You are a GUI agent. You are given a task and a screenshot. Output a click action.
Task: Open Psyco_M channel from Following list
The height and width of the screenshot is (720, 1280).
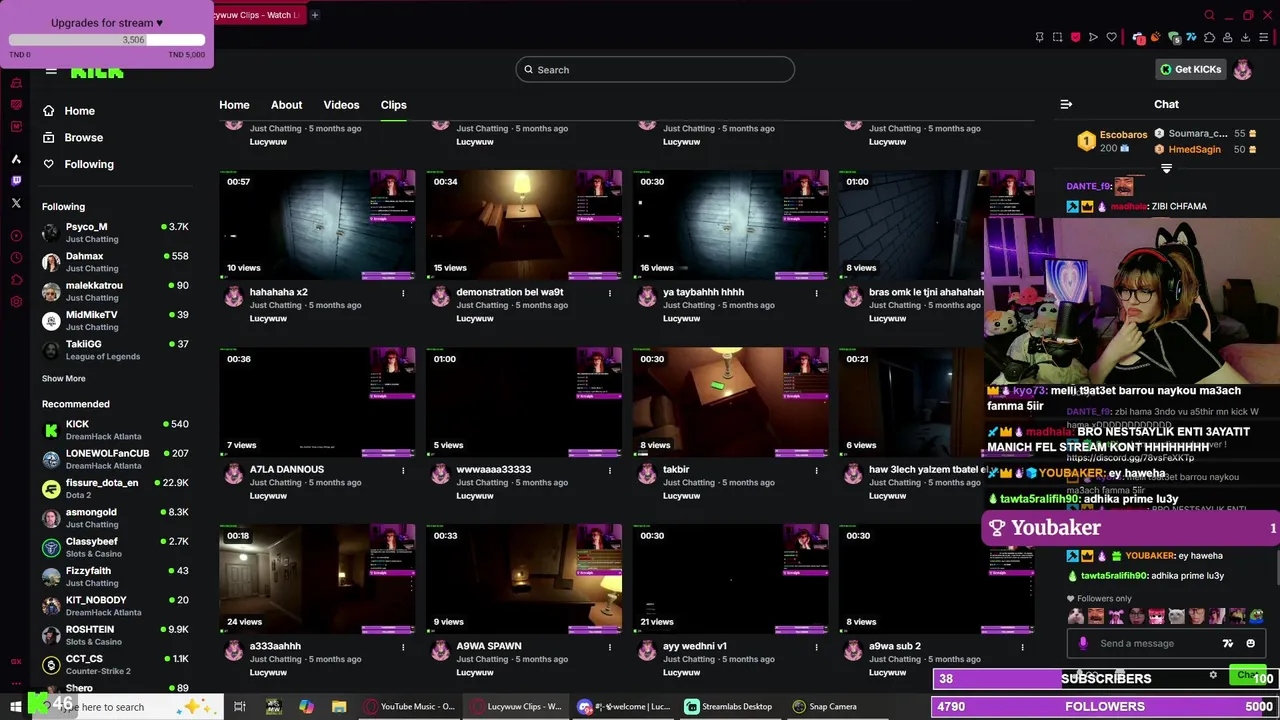coord(115,232)
